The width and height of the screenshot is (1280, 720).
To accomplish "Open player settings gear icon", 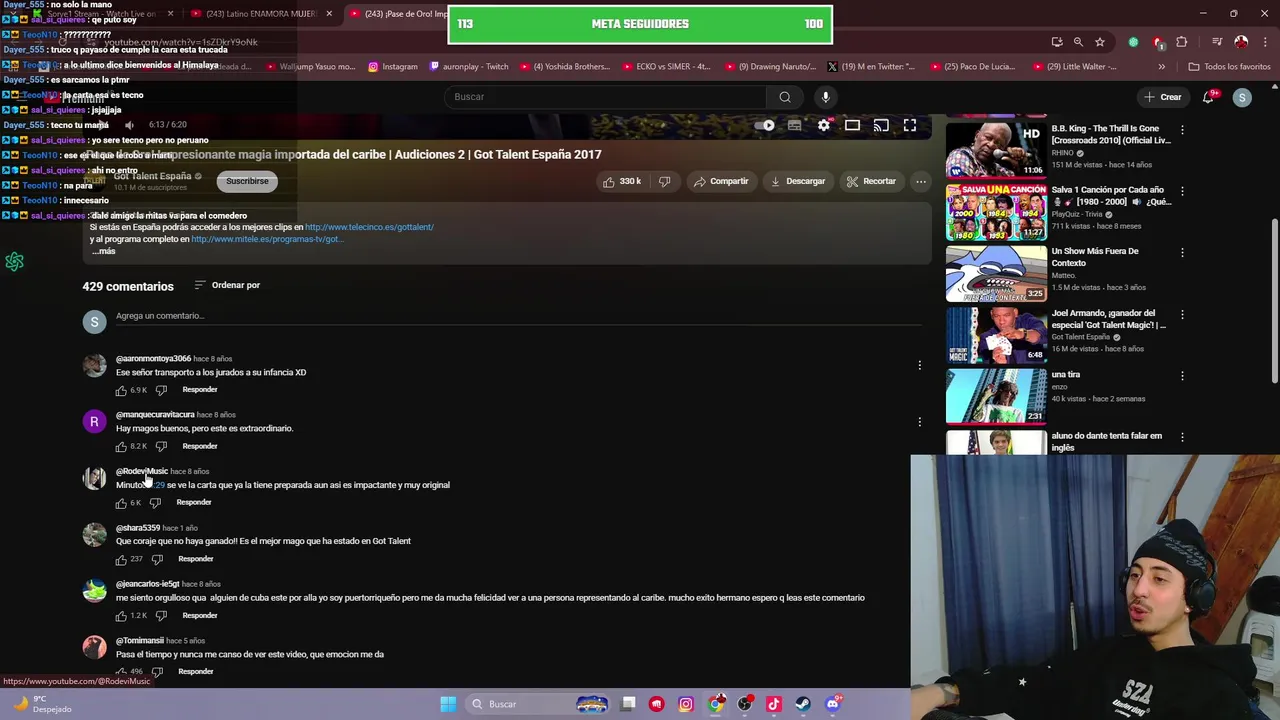I will (x=823, y=125).
